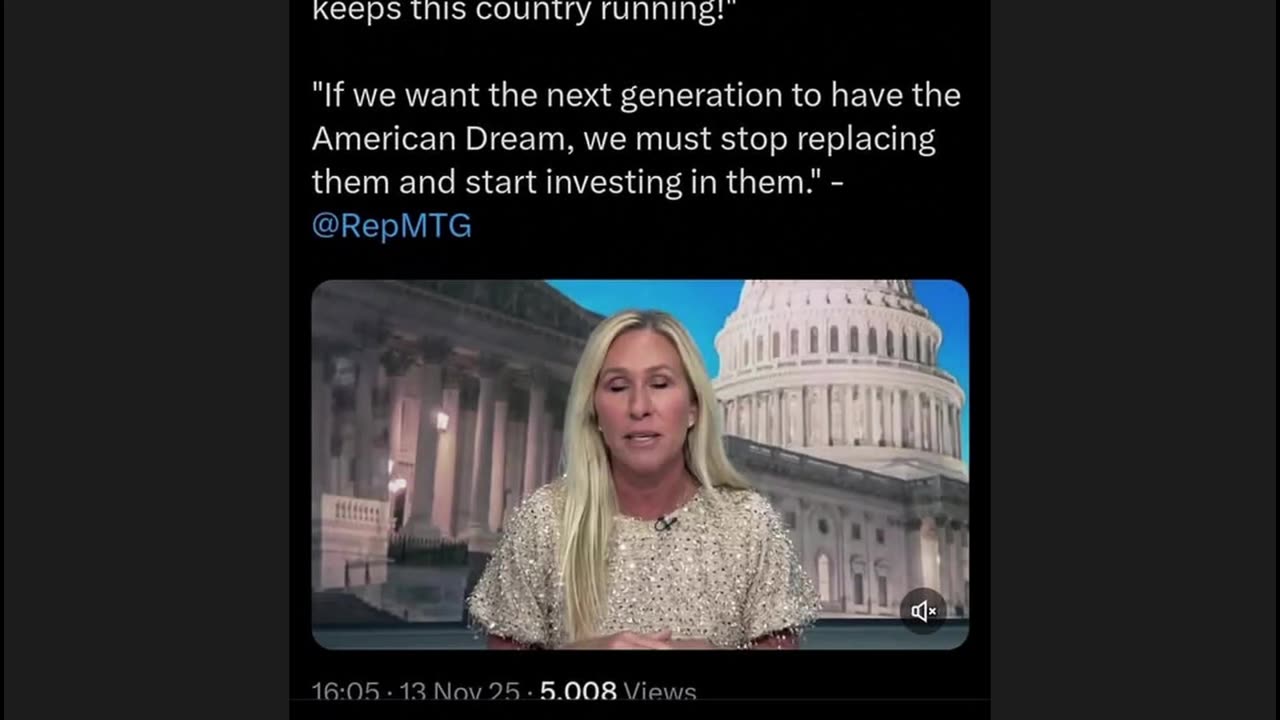Unmute the video with the speaker icon

923,611
